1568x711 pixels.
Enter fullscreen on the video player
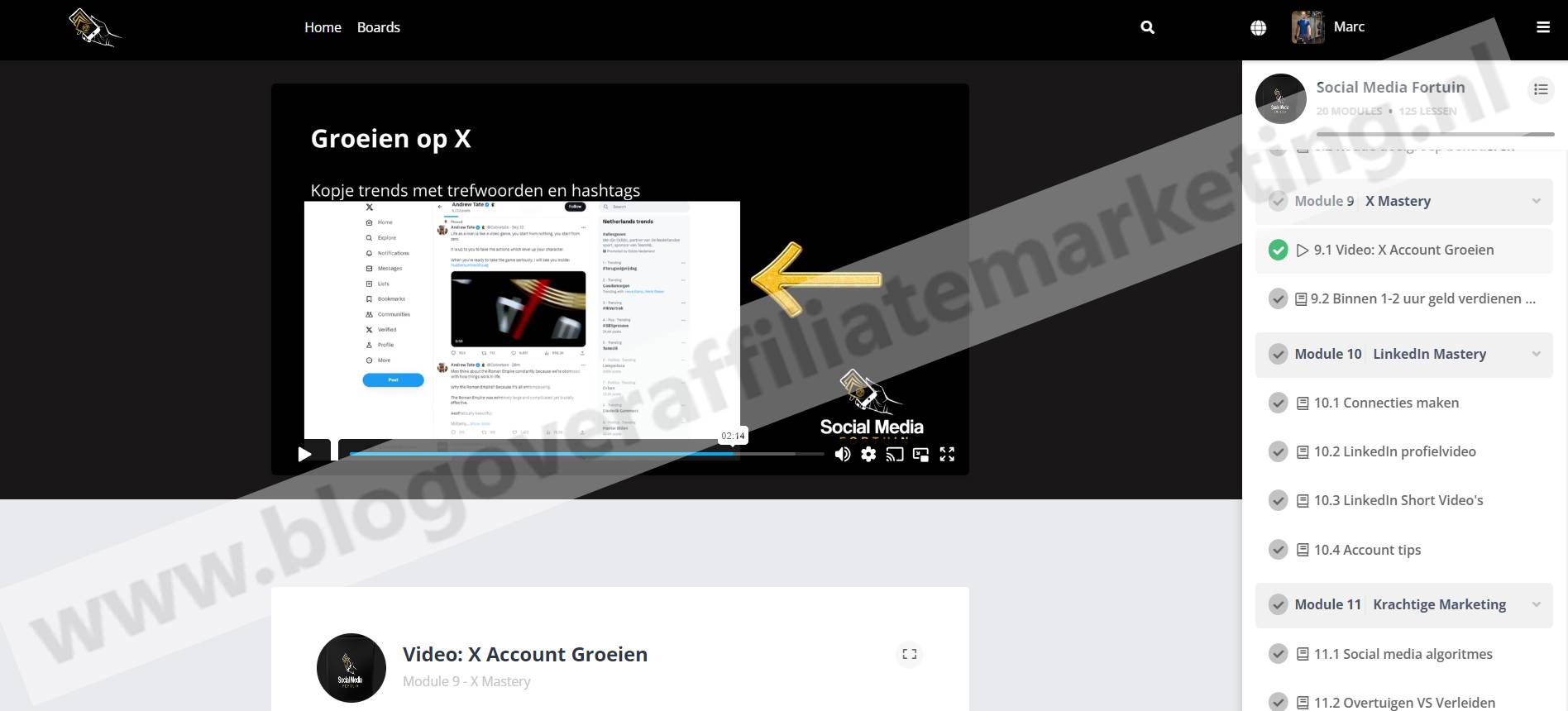pyautogui.click(x=947, y=454)
